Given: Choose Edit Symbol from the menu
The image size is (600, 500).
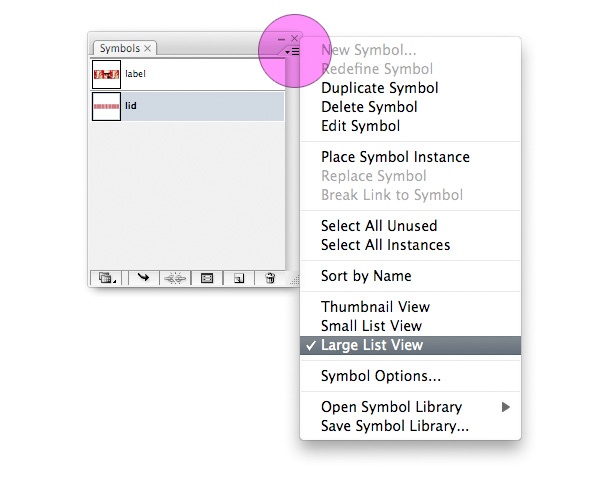Looking at the screenshot, I should tap(360, 126).
